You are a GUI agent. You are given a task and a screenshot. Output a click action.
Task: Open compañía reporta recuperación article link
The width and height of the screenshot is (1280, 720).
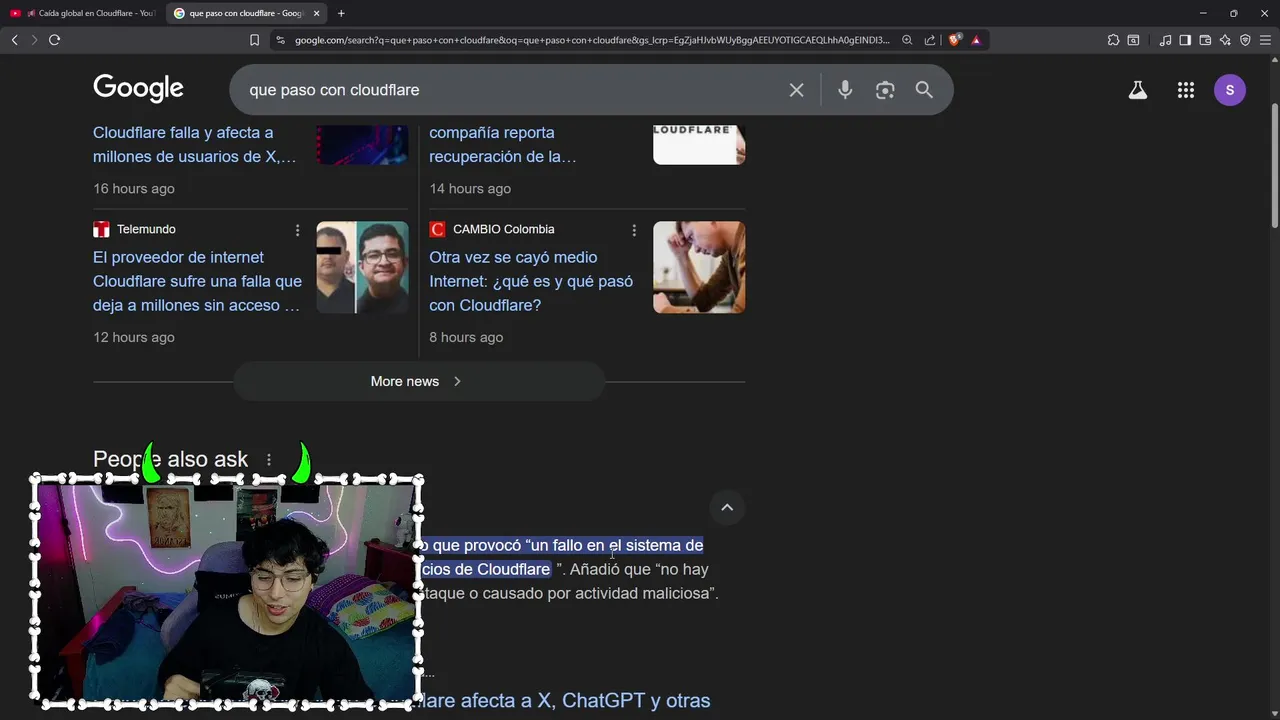point(503,144)
